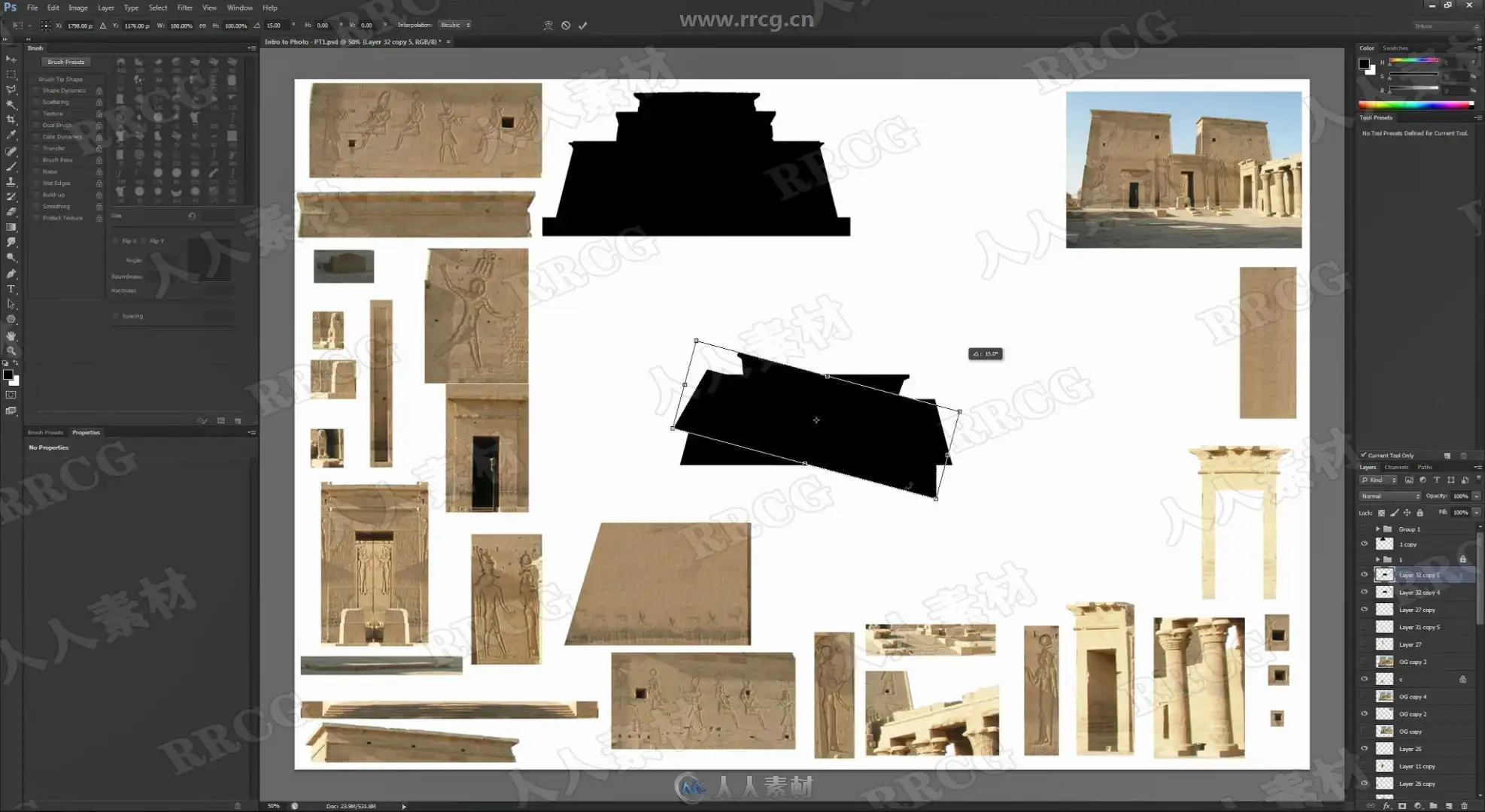Image resolution: width=1485 pixels, height=812 pixels.
Task: Activate the Horizontal Type tool
Action: (11, 289)
